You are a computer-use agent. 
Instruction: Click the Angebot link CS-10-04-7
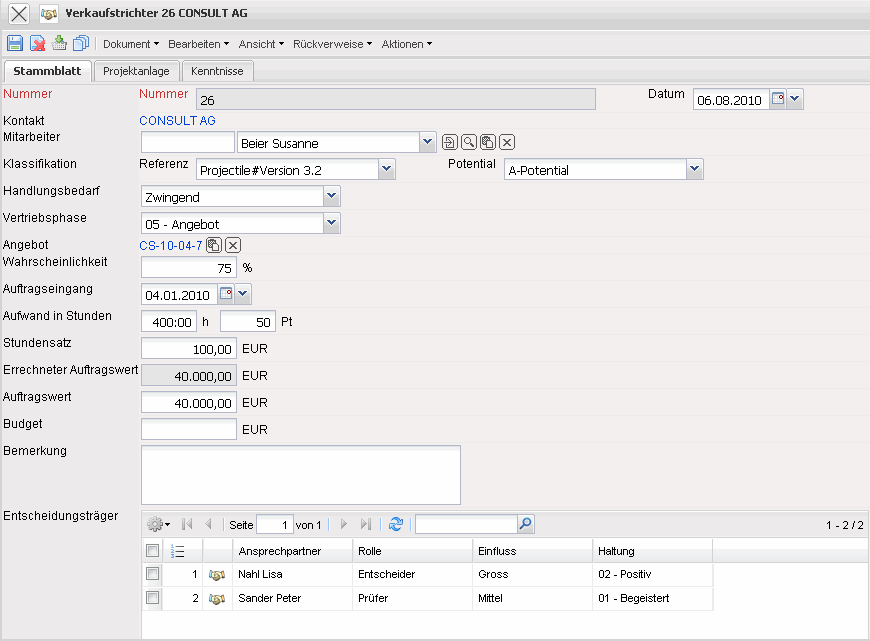click(171, 245)
